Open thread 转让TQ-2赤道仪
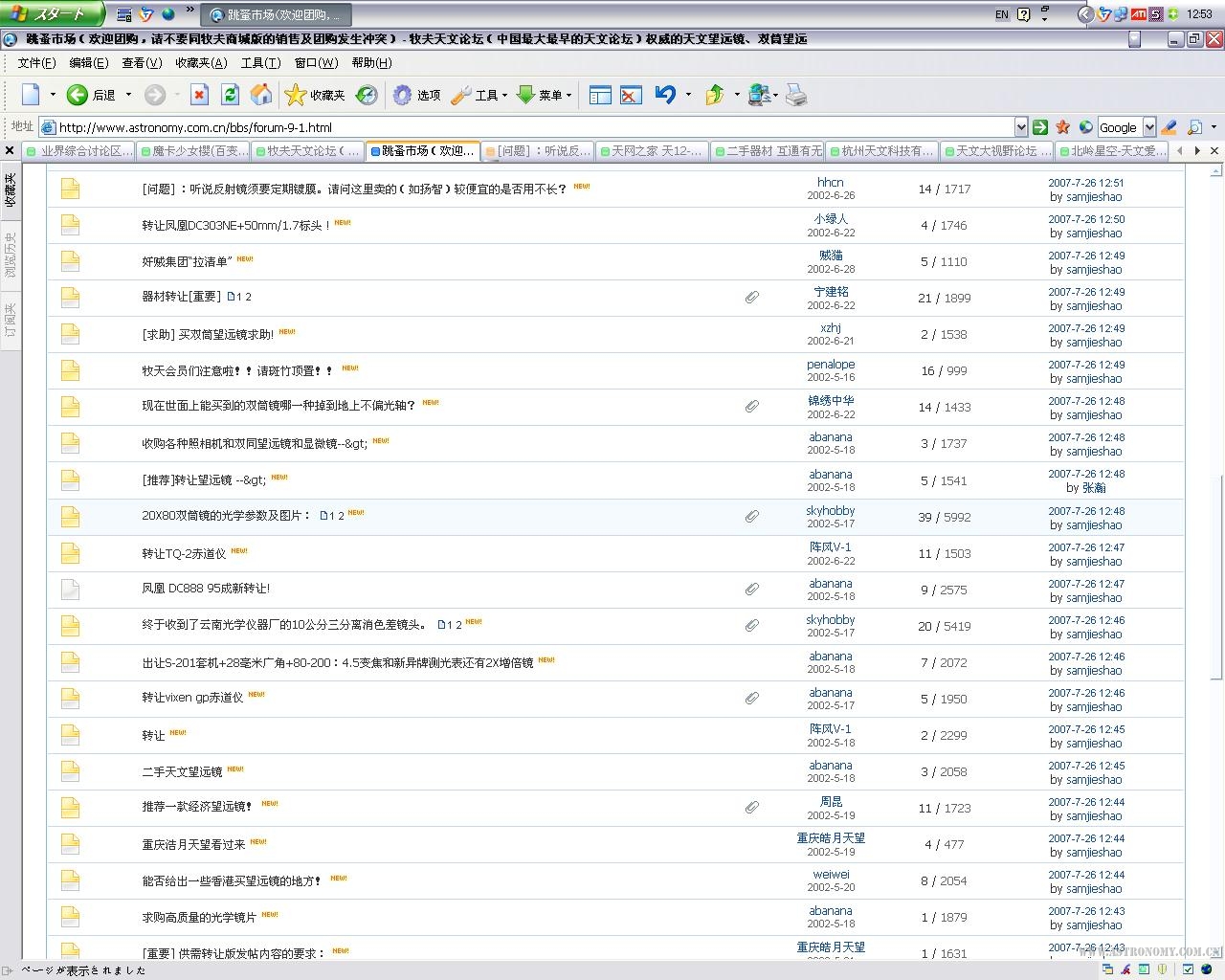Viewport: 1225px width, 980px height. click(184, 553)
